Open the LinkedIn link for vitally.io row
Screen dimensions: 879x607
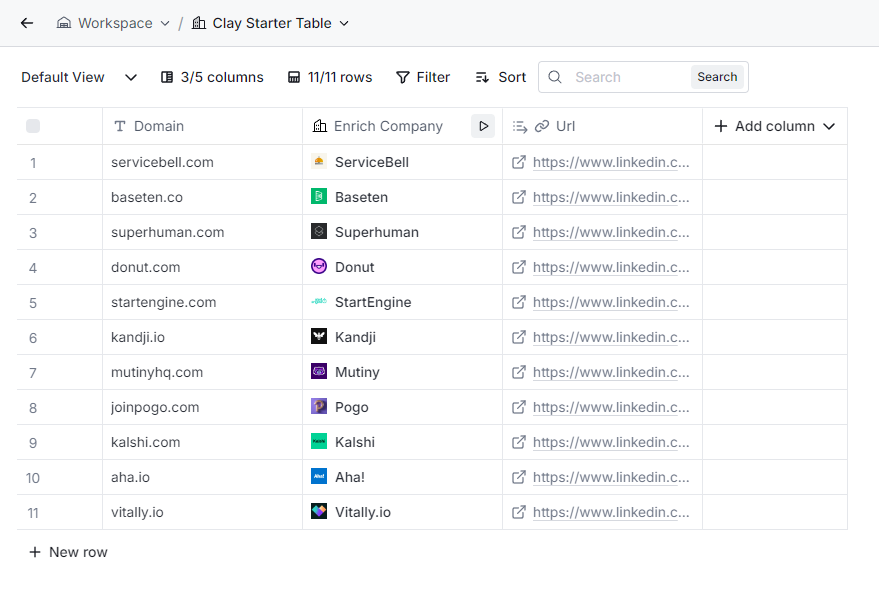[x=611, y=513]
